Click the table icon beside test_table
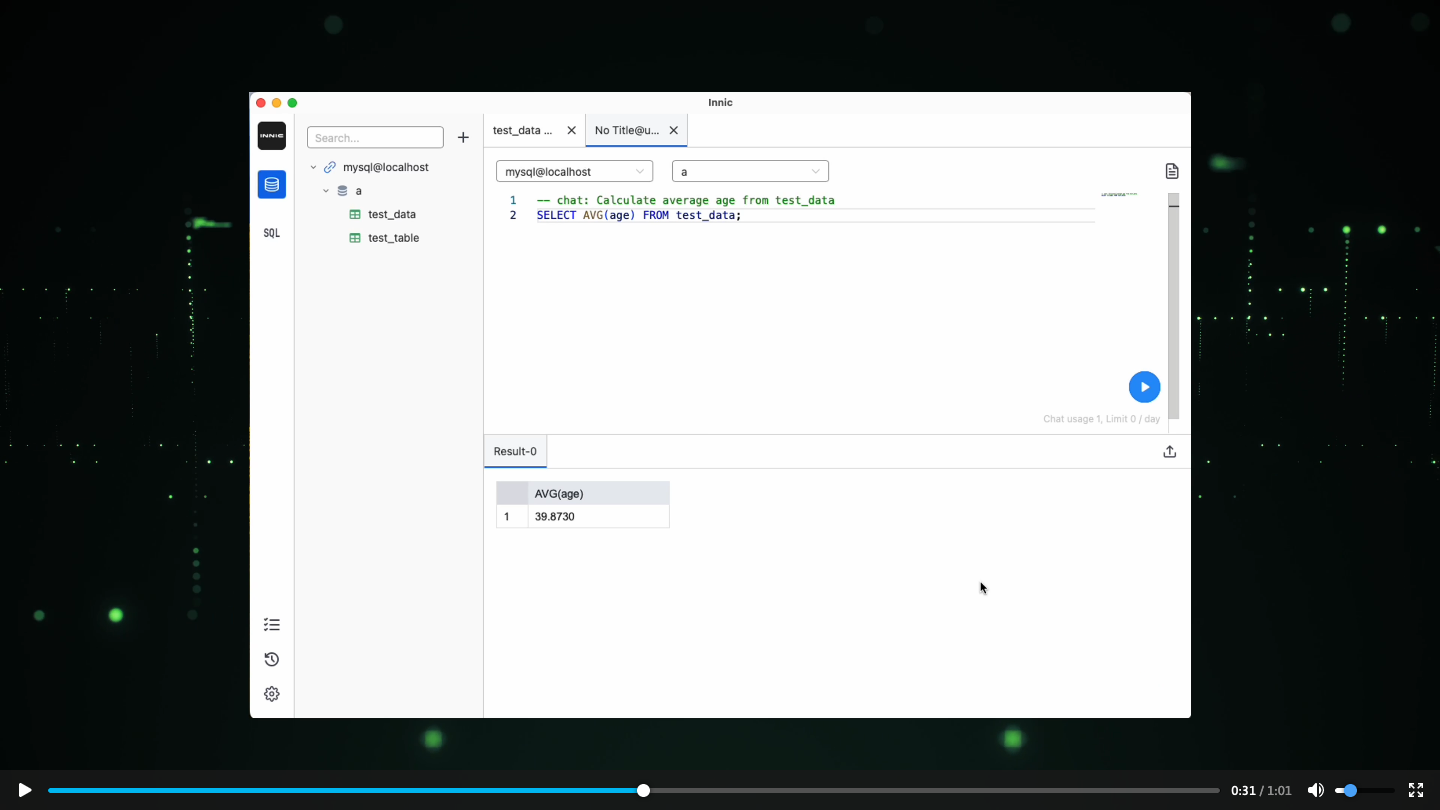1440x810 pixels. [355, 238]
